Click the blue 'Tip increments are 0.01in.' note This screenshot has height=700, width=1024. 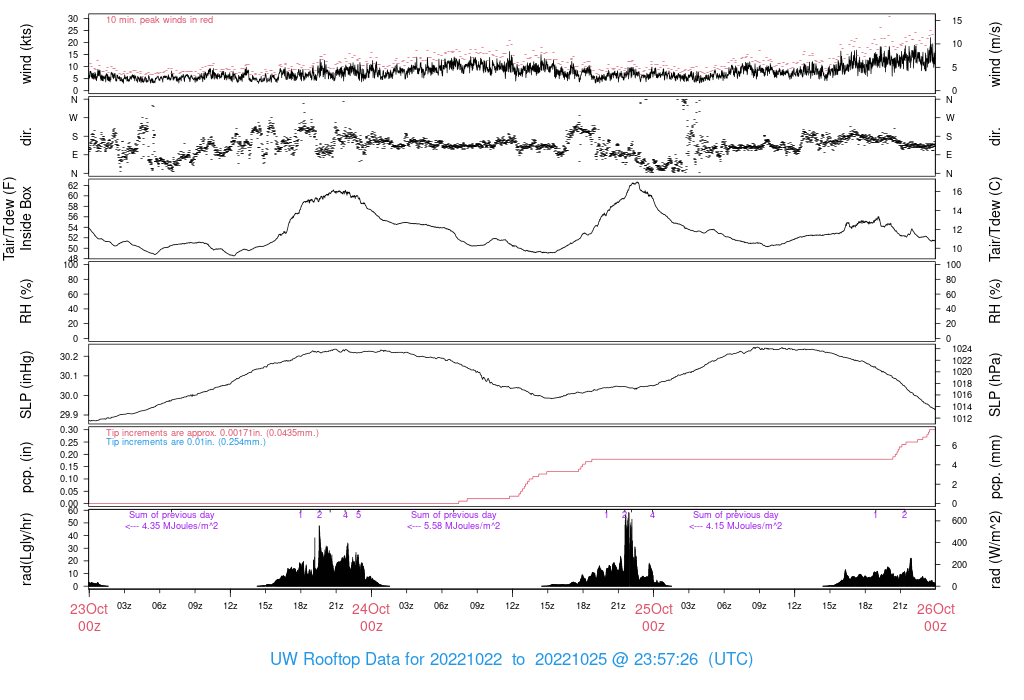(185, 442)
